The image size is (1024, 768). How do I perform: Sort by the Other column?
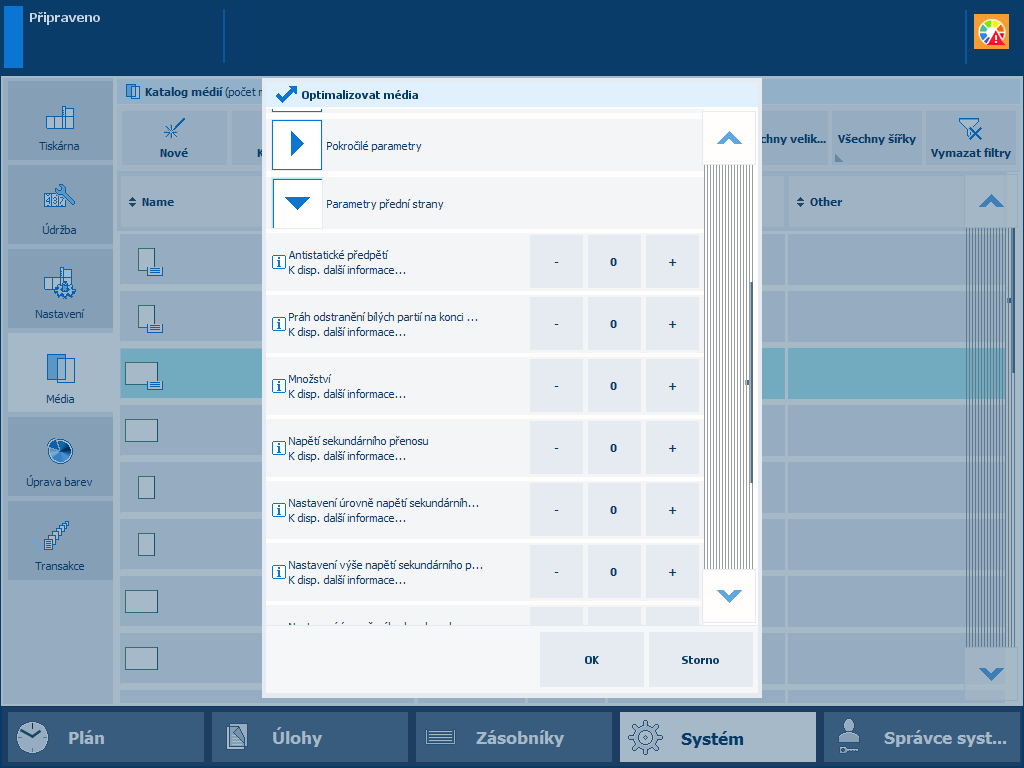point(820,202)
